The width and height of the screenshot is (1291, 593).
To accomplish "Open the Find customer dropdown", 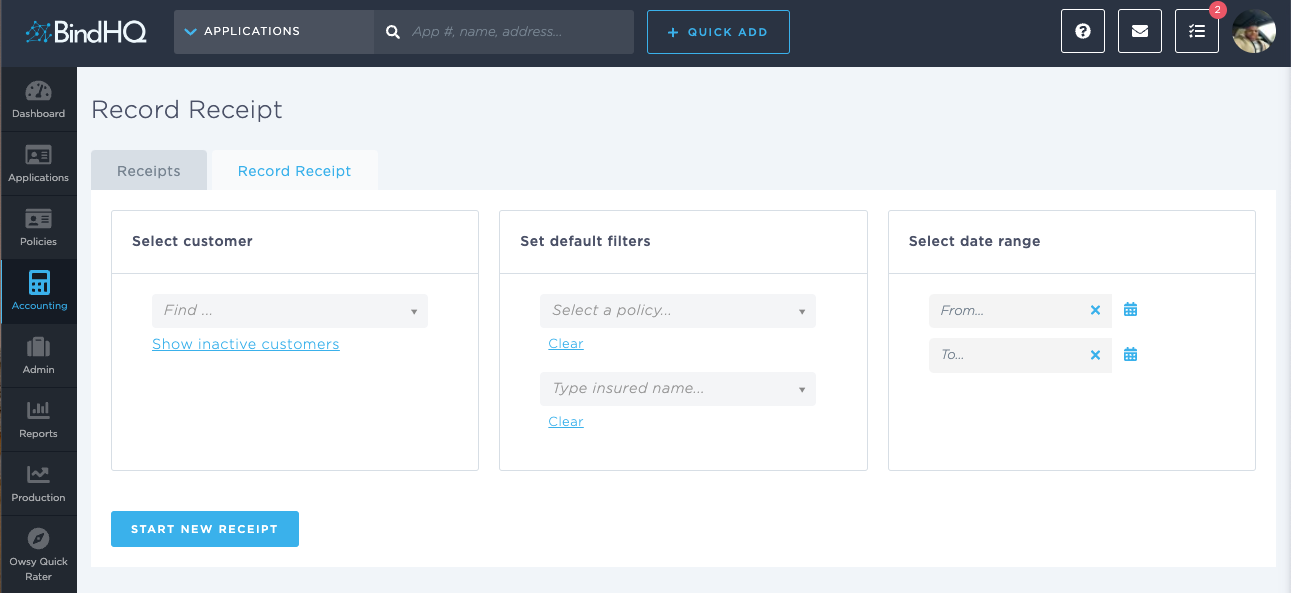I will point(289,310).
